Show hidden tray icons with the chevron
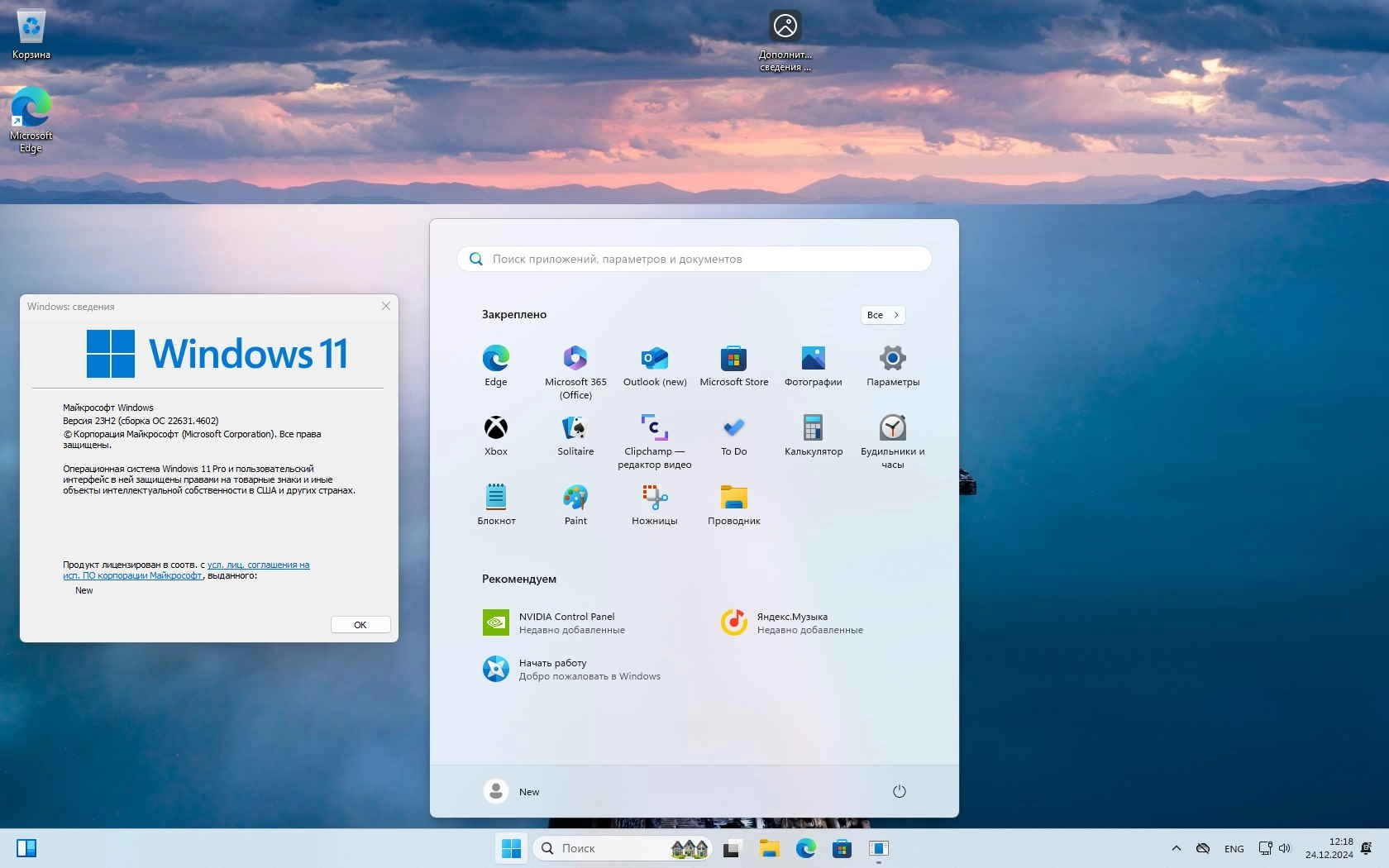The image size is (1389, 868). pyautogui.click(x=1177, y=848)
